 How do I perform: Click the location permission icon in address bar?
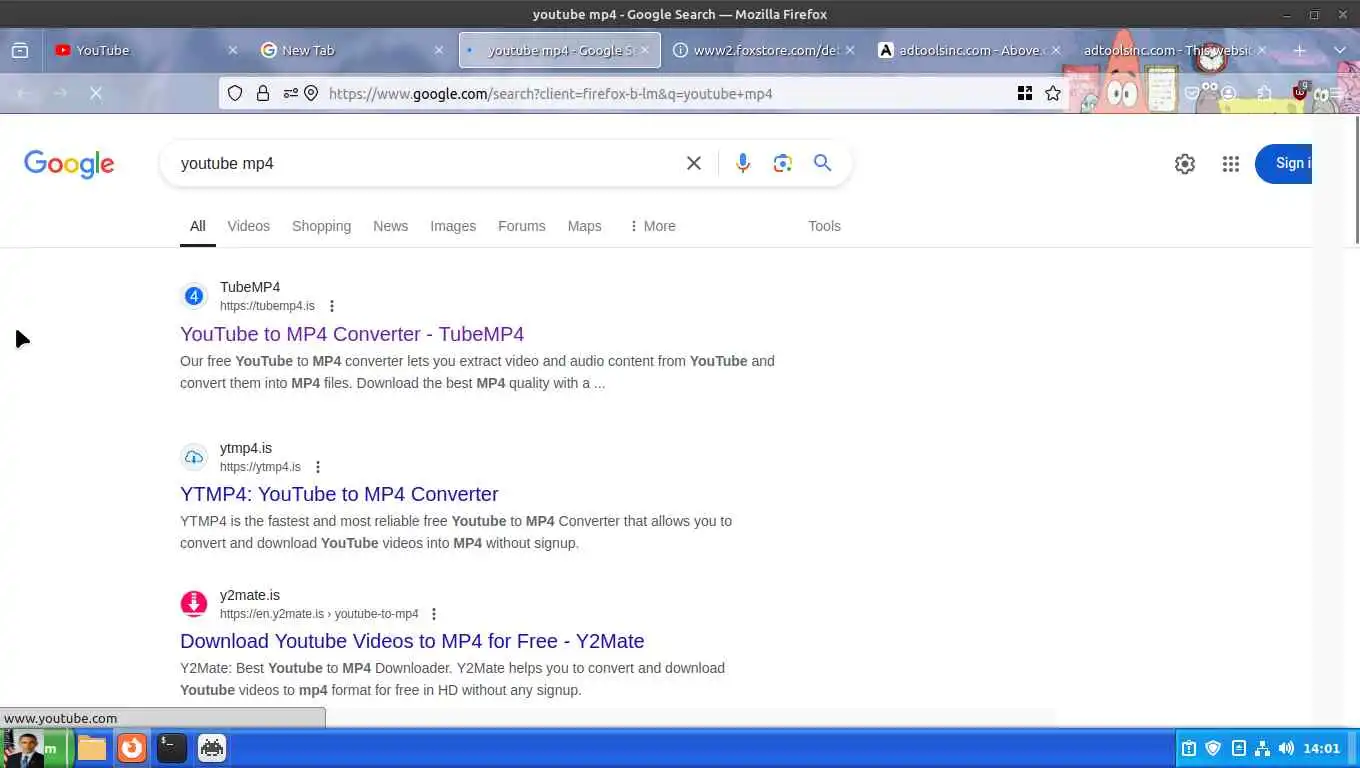[311, 93]
